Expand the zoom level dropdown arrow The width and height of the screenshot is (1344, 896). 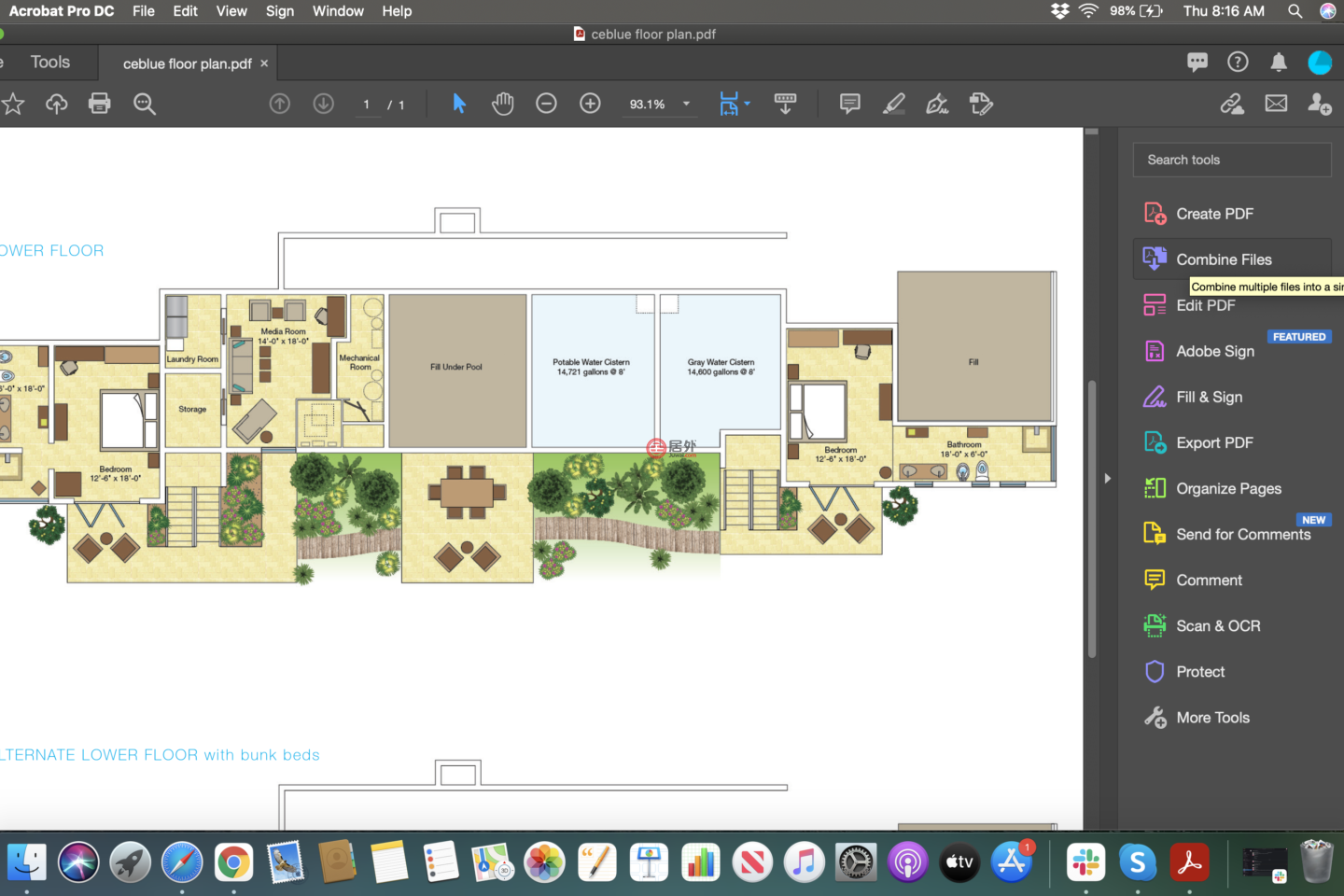tap(686, 104)
